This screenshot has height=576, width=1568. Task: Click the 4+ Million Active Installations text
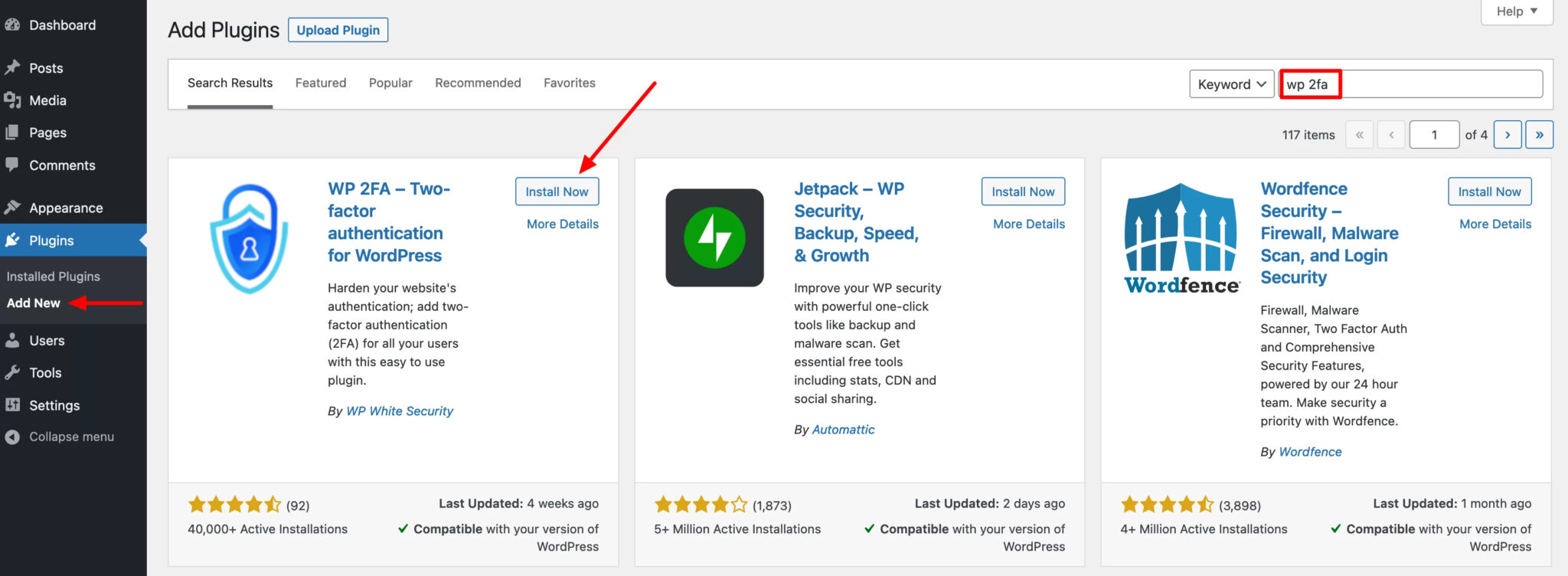tap(1204, 529)
